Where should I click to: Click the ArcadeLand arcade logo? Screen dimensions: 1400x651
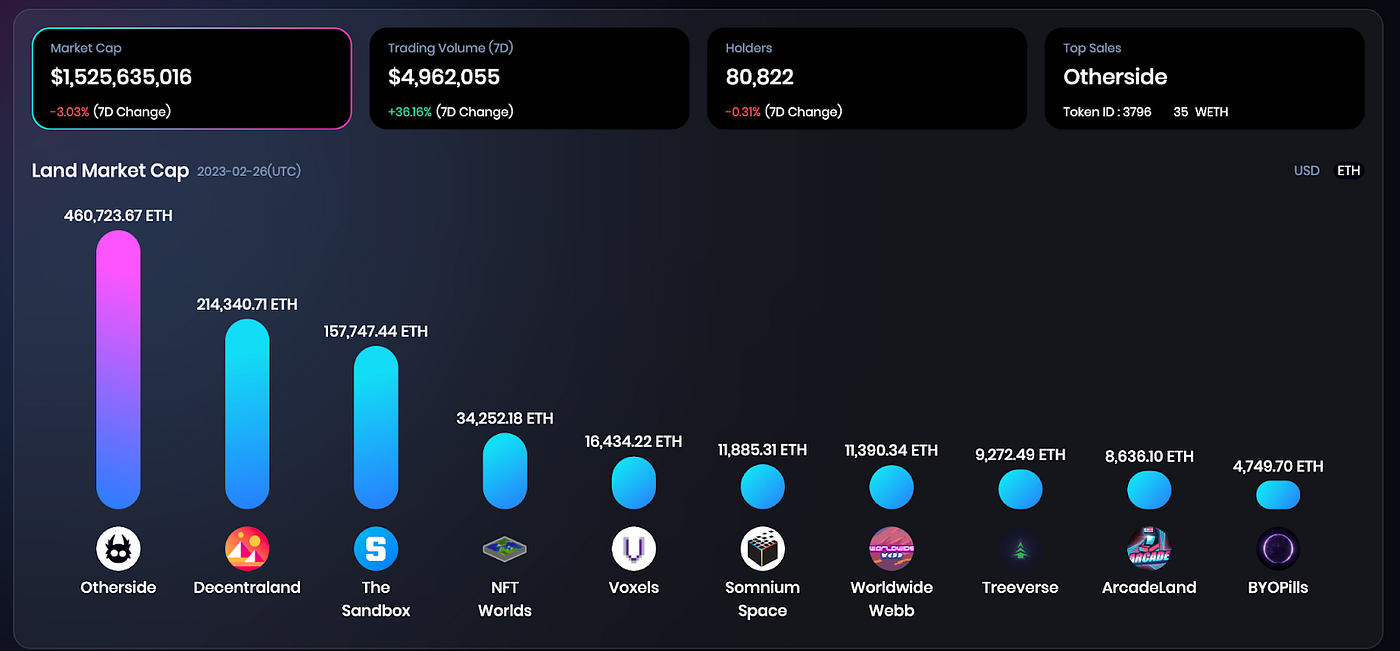coord(1150,549)
